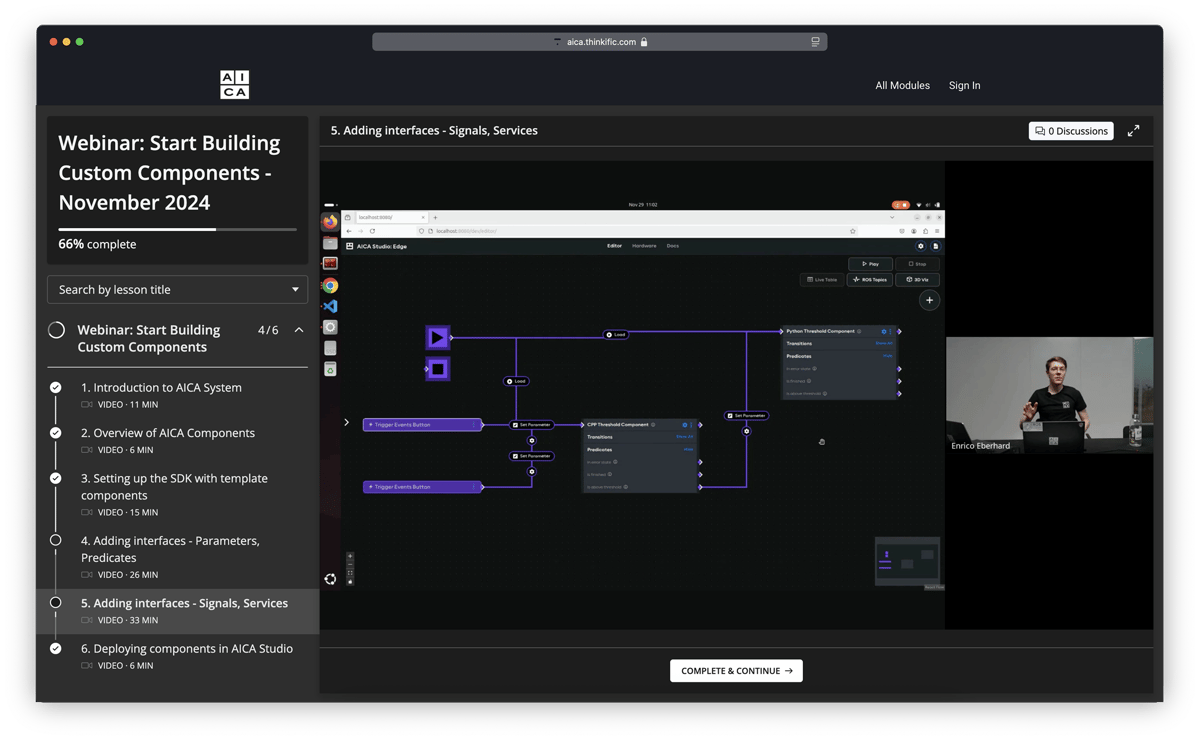Click the completed checkmark of lesson 6

coord(56,648)
